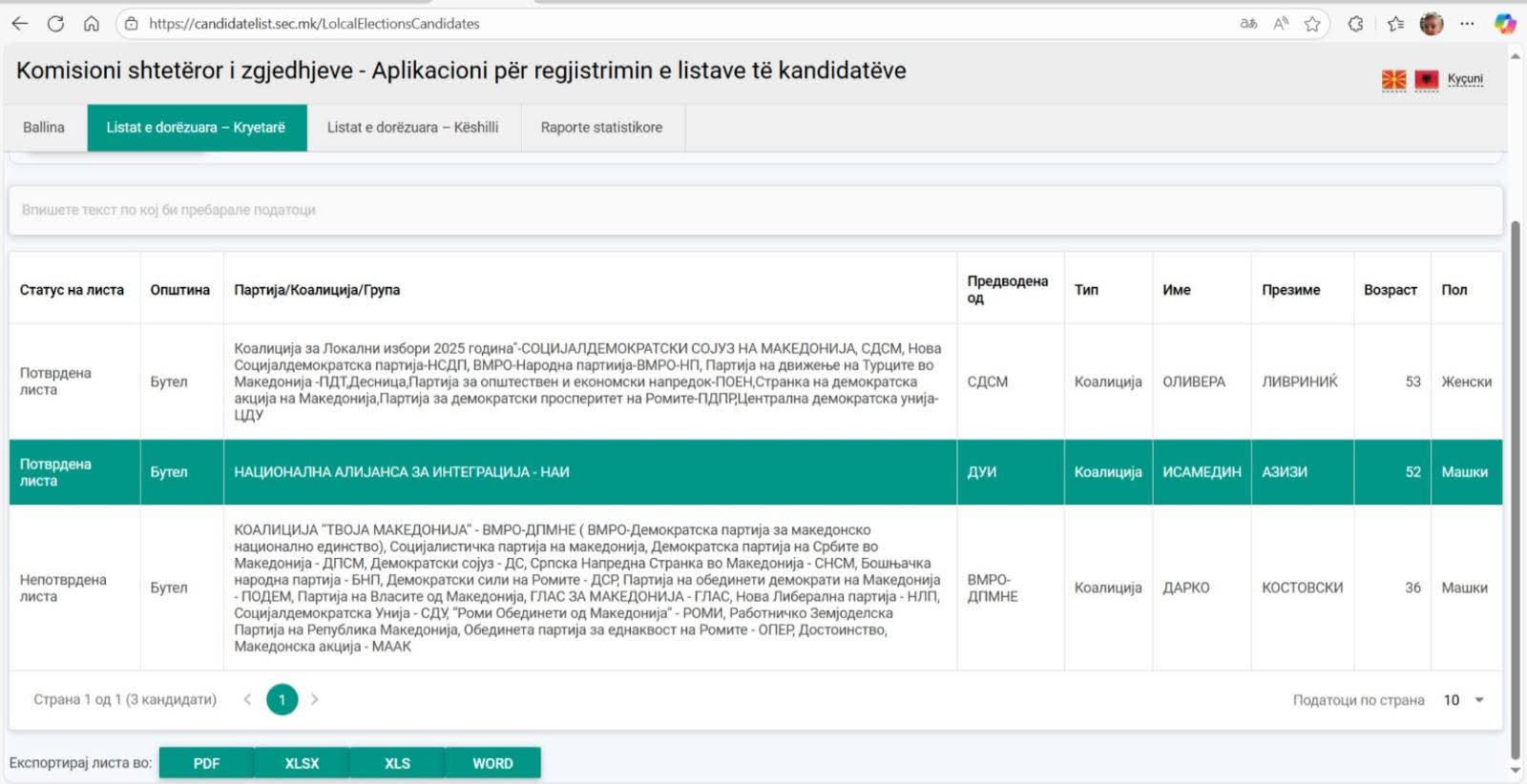
Task: Go back with the browser back arrow
Action: tap(19, 24)
